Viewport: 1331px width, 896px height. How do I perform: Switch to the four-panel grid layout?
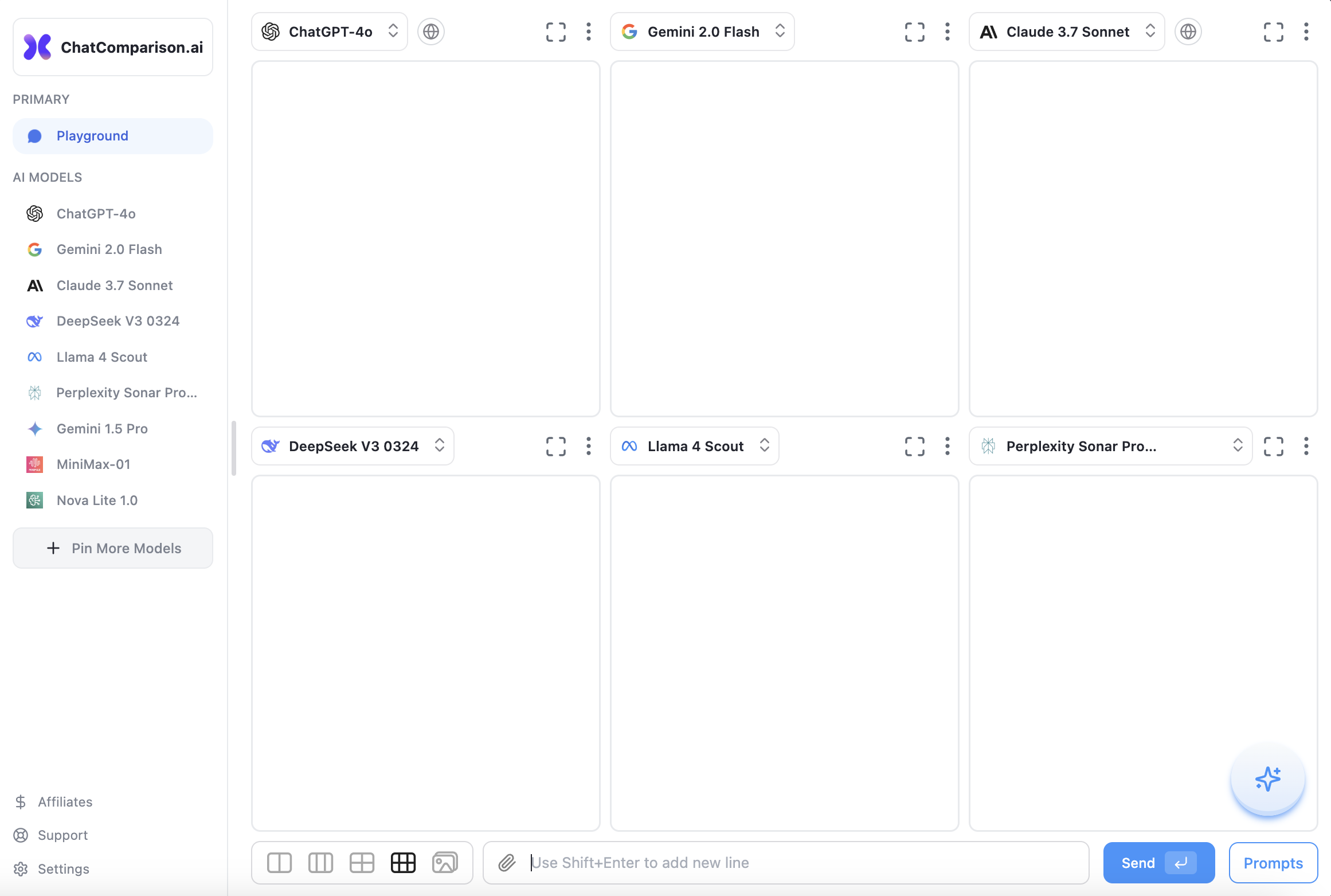point(362,863)
